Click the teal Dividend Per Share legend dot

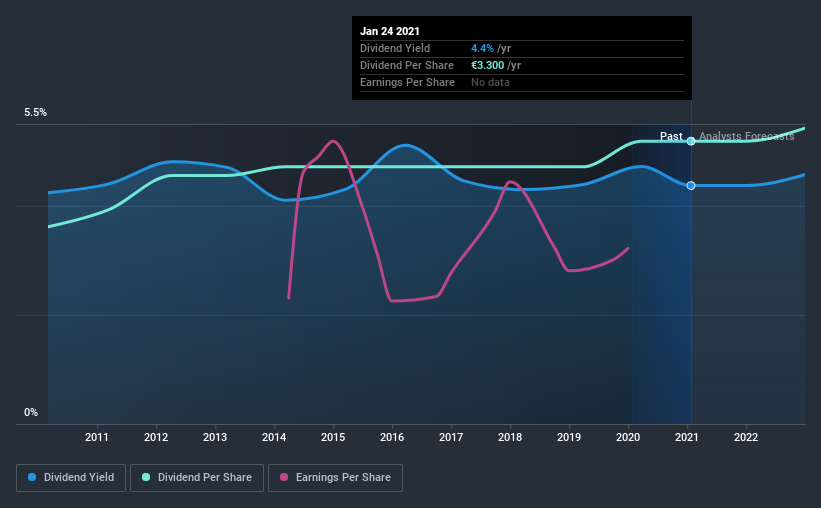tap(146, 477)
